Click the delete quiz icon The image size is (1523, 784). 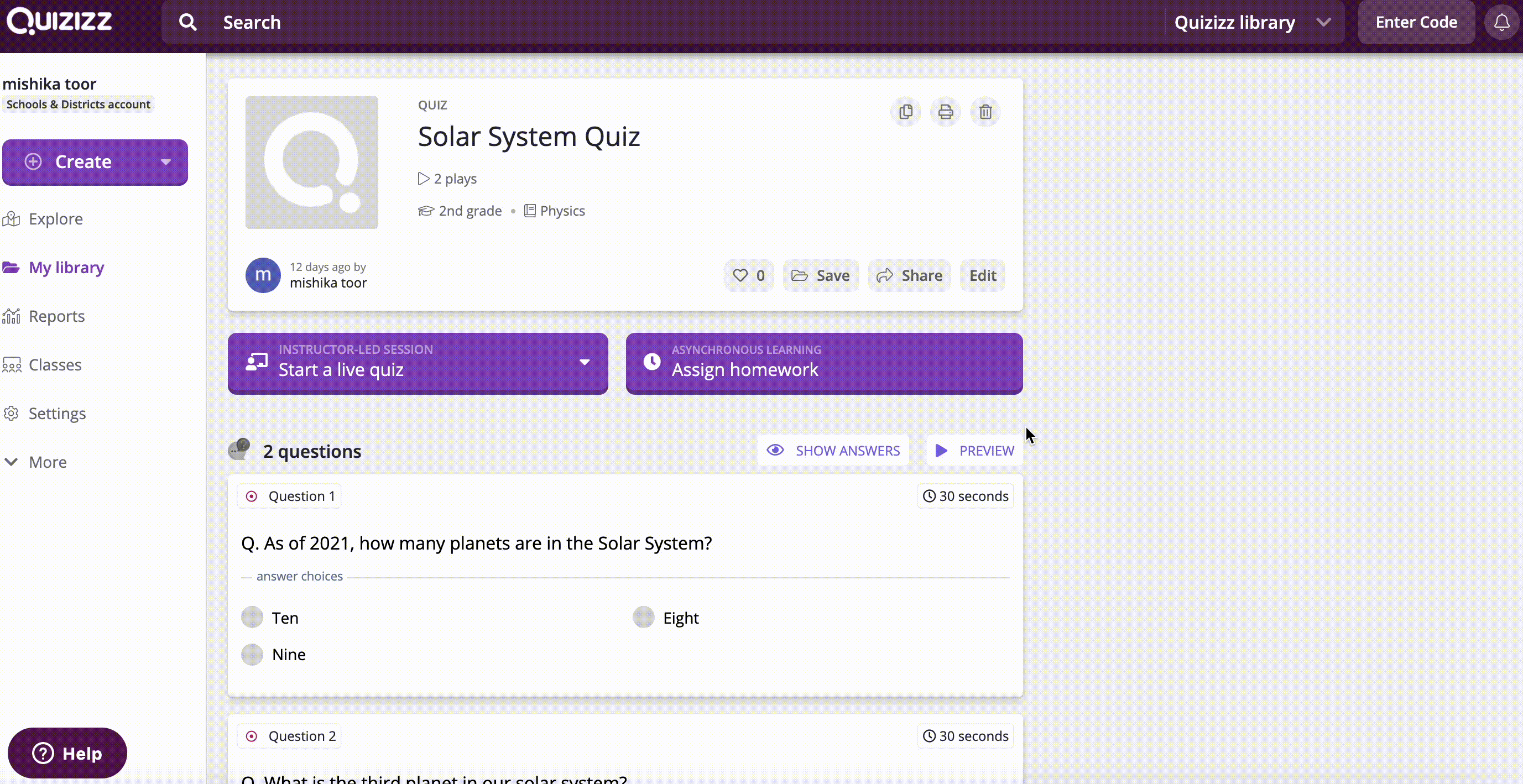[x=985, y=111]
